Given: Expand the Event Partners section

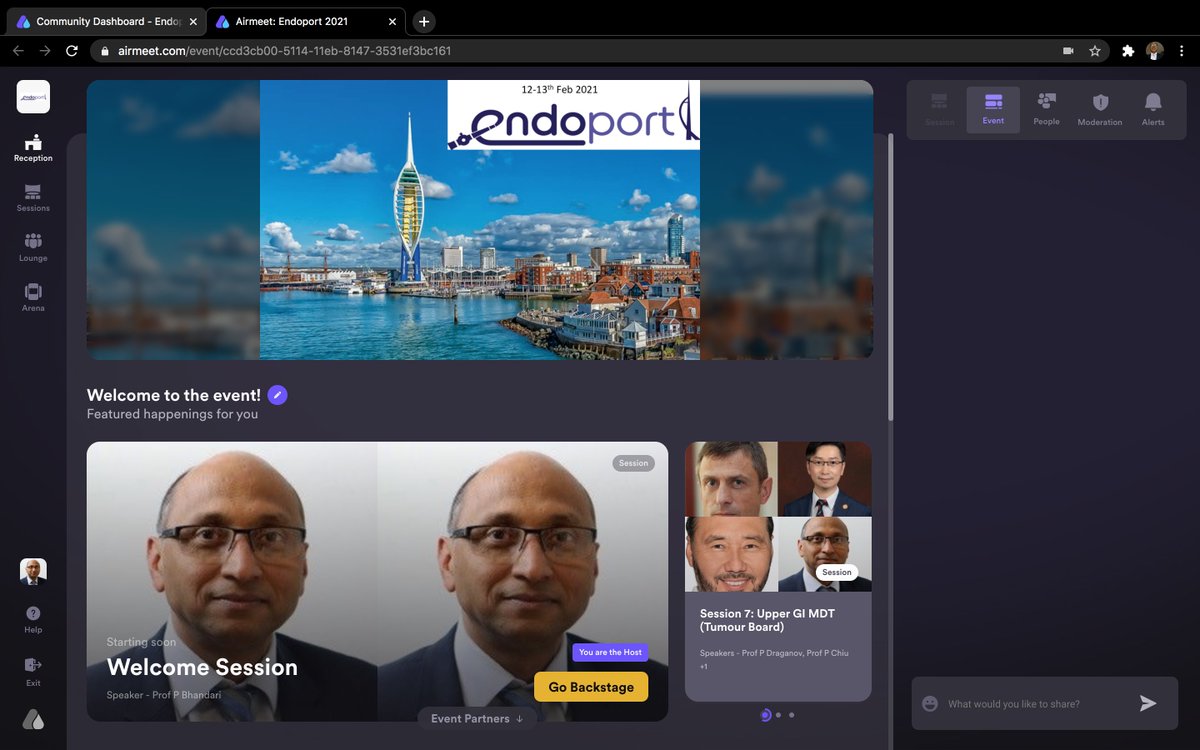Looking at the screenshot, I should tap(477, 718).
